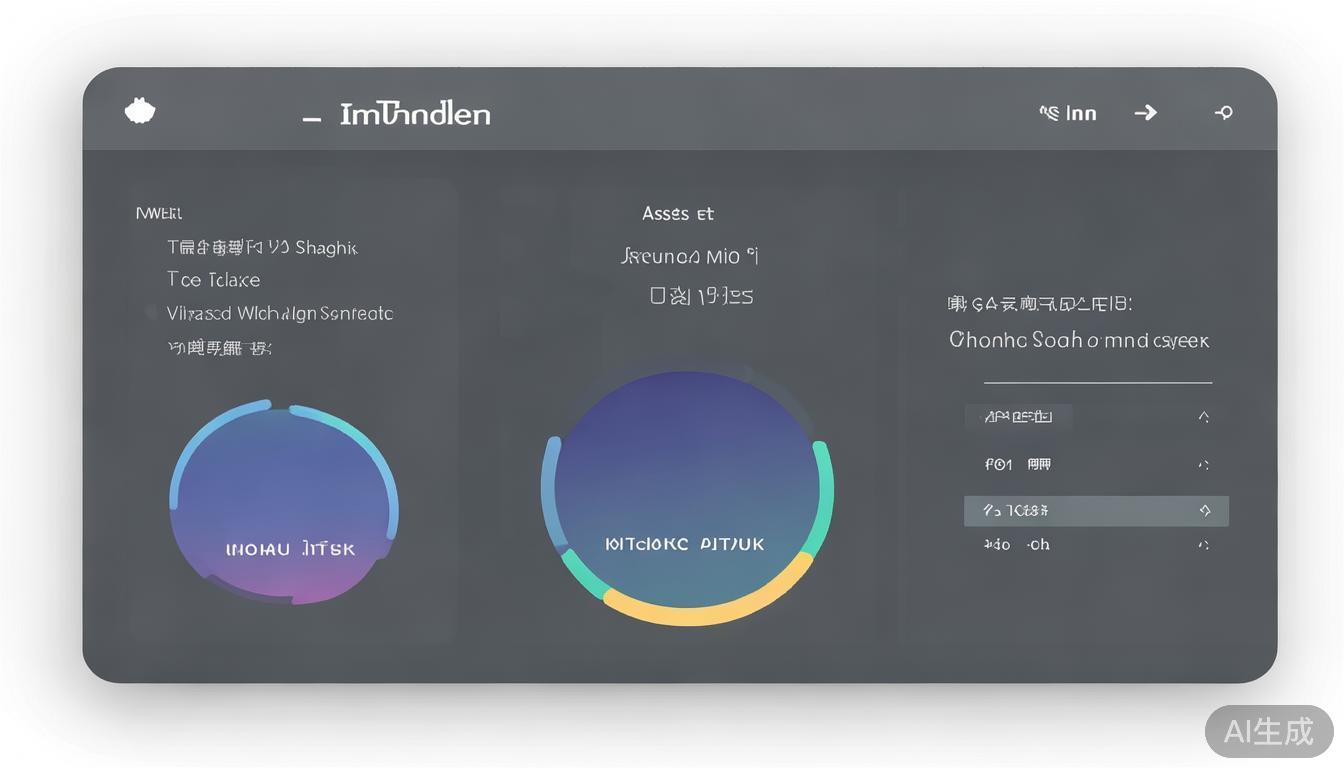Click the right-arrow icon in the top toolbar
Viewport: 1344px width, 768px height.
pyautogui.click(x=1146, y=113)
